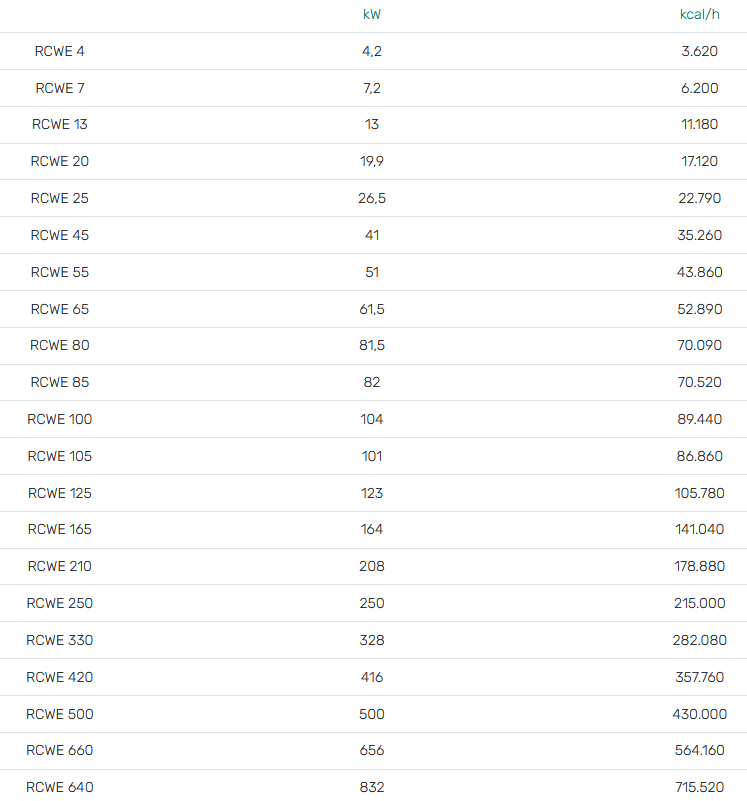Click the 35.260 kcal/h cell

[x=699, y=236]
